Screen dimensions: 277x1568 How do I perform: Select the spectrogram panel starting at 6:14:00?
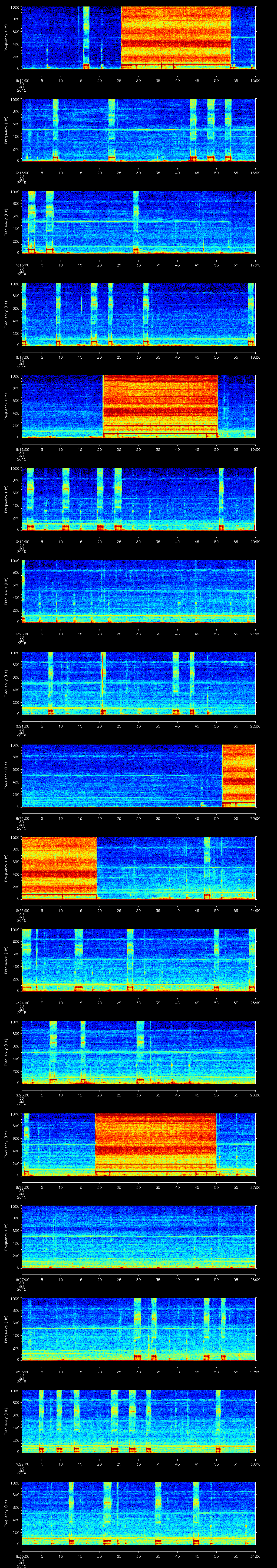138,38
